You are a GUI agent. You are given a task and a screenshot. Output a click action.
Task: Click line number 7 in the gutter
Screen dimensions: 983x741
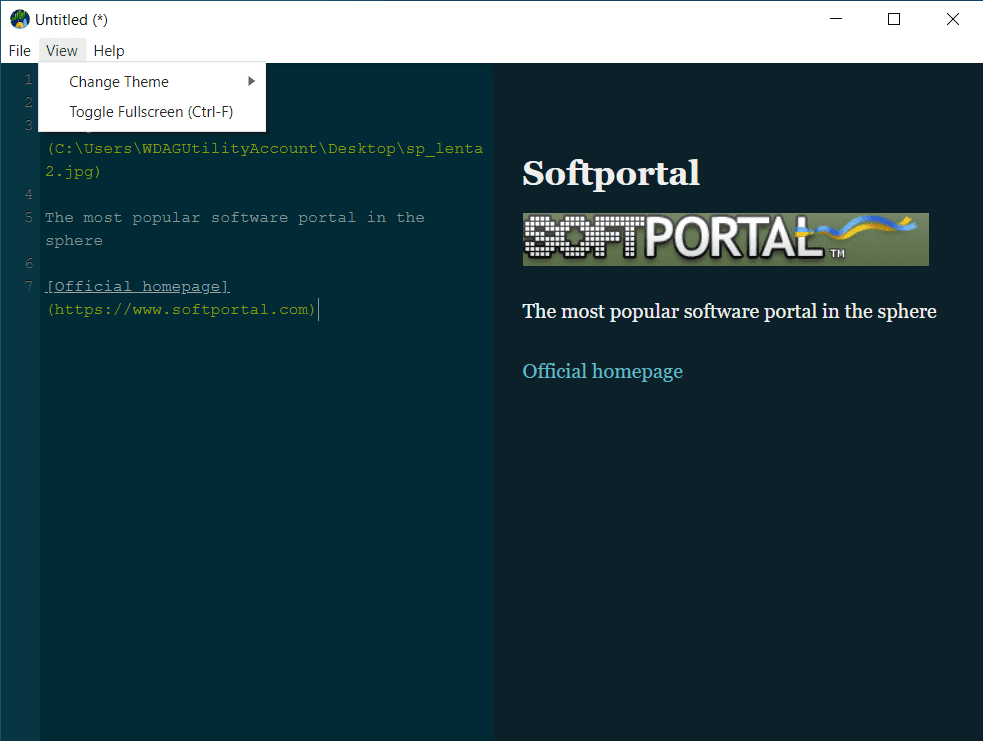(29, 286)
